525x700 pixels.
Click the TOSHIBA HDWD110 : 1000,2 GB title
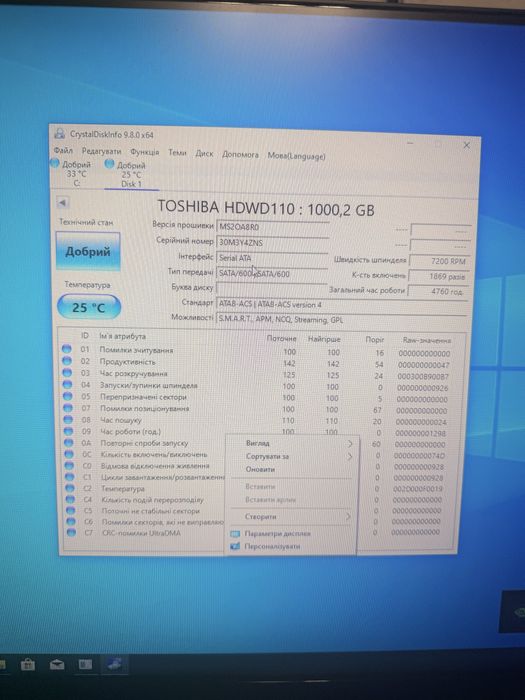pos(266,208)
